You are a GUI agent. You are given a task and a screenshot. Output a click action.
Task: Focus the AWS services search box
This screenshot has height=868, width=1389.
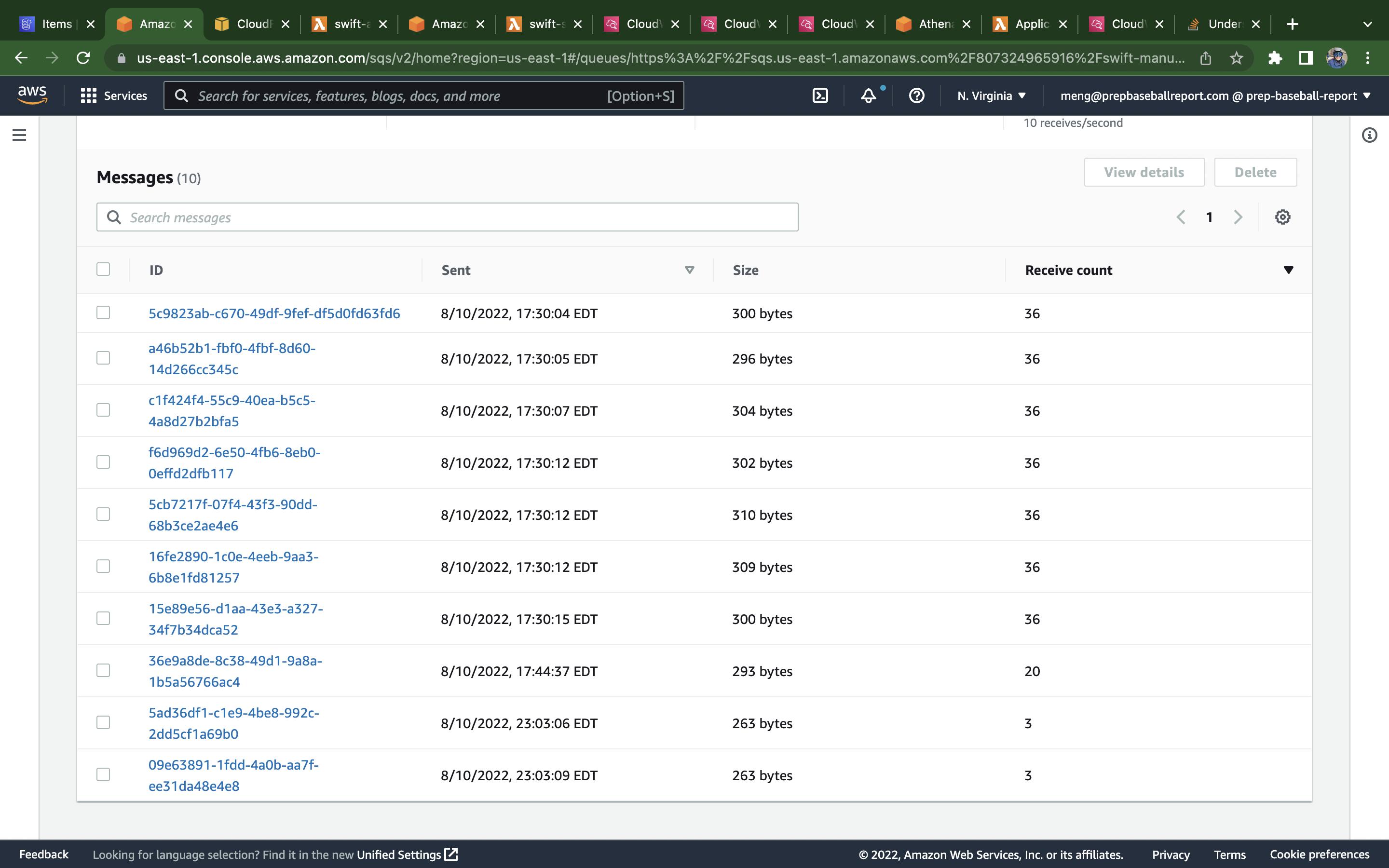(423, 96)
